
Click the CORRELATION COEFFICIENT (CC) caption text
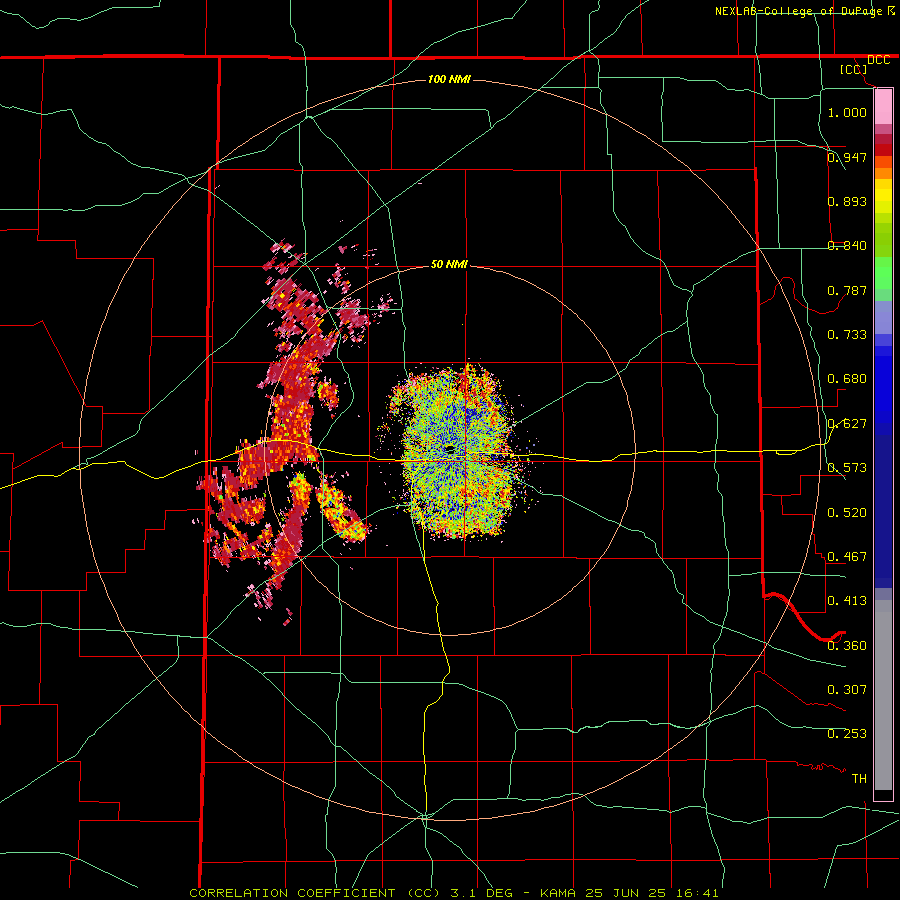point(315,893)
